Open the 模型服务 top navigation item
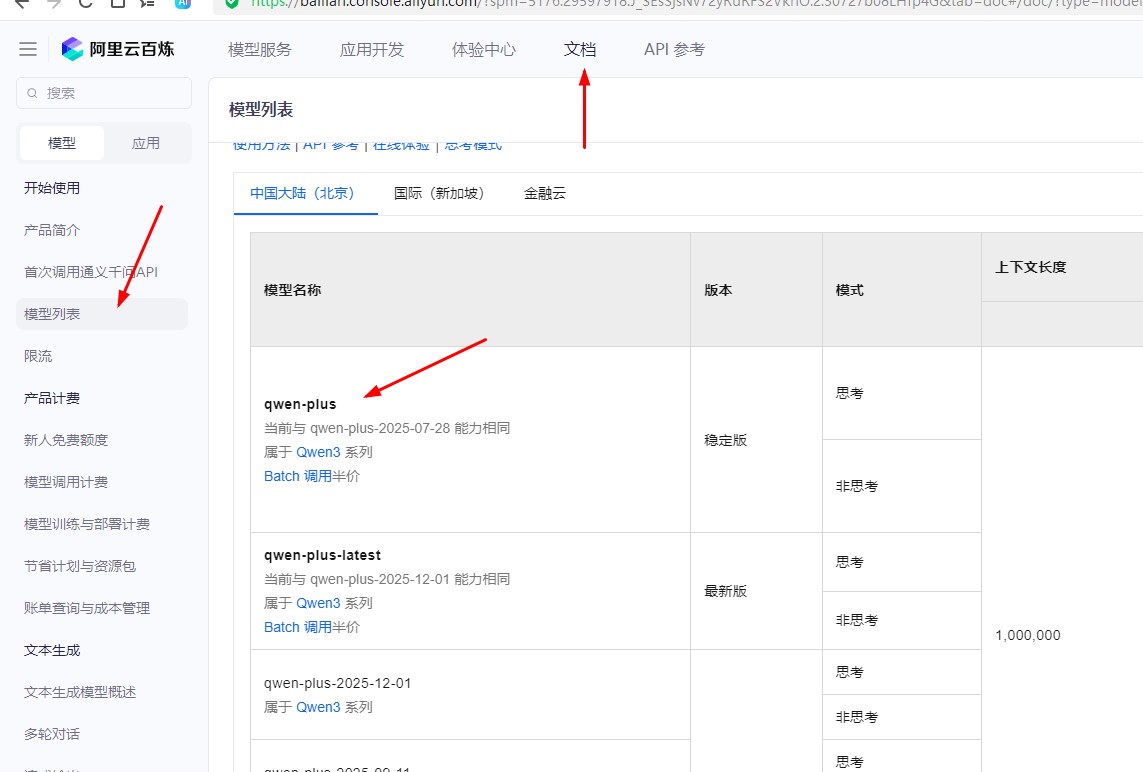The image size is (1143, 772). coord(260,50)
